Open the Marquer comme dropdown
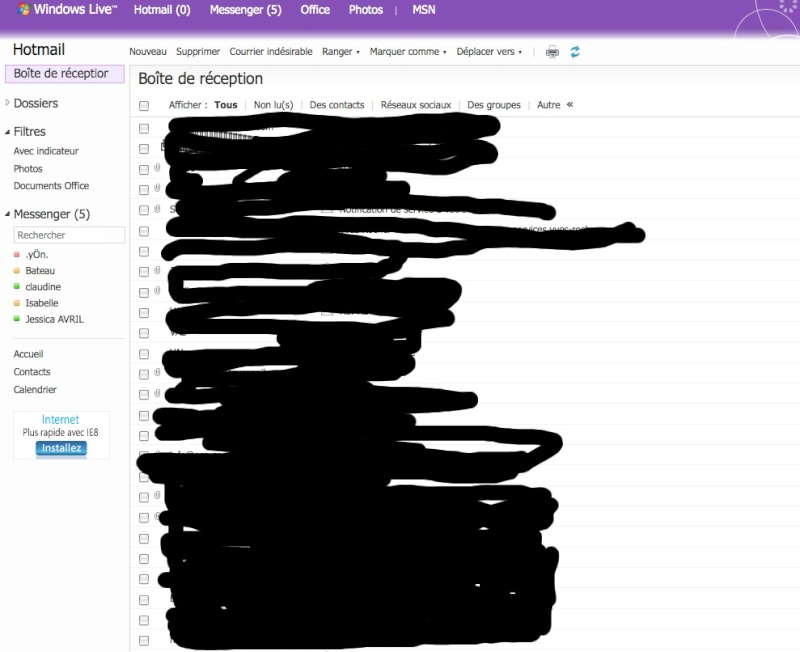This screenshot has height=652, width=800. point(408,52)
